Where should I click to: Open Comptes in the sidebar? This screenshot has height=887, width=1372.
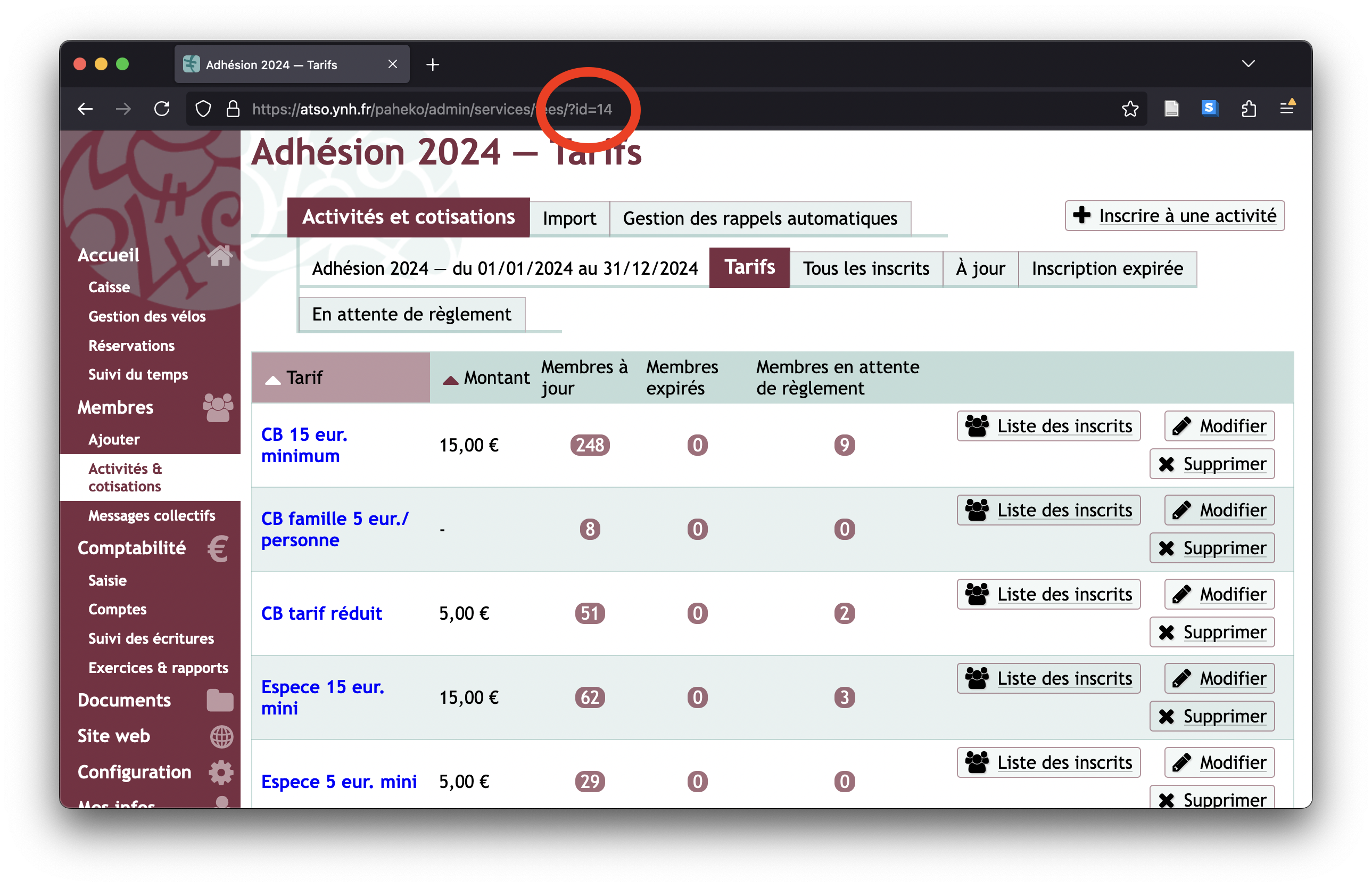(x=118, y=610)
